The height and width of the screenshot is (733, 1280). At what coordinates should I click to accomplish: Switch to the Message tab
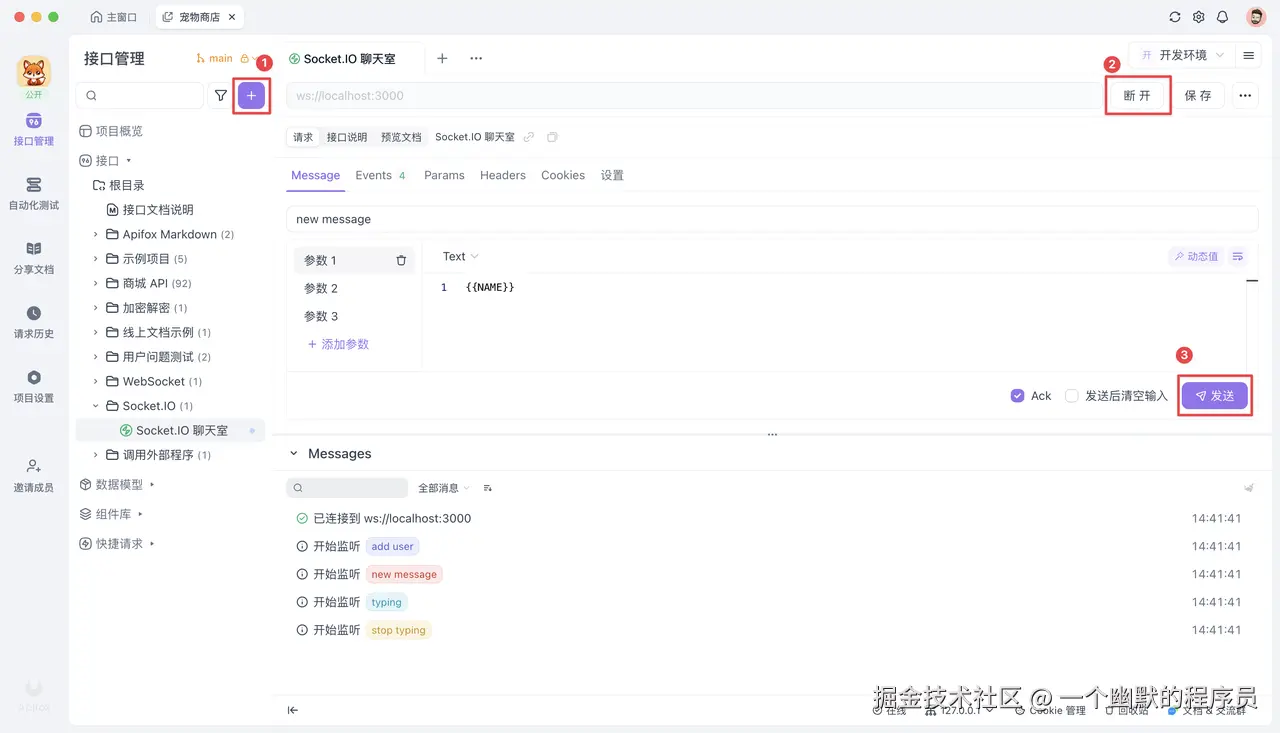click(316, 175)
